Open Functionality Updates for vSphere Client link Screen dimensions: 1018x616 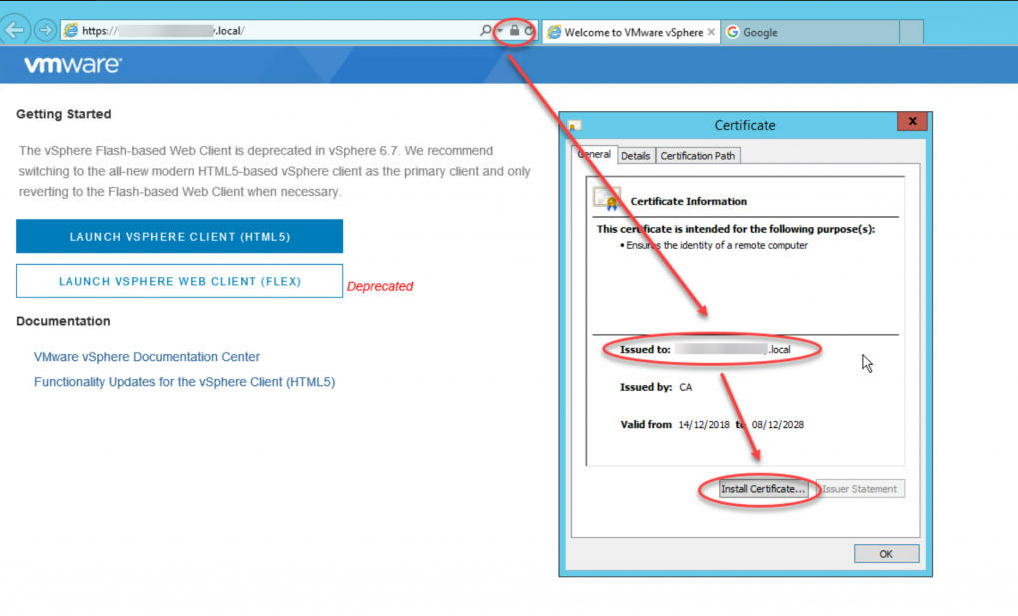[184, 382]
